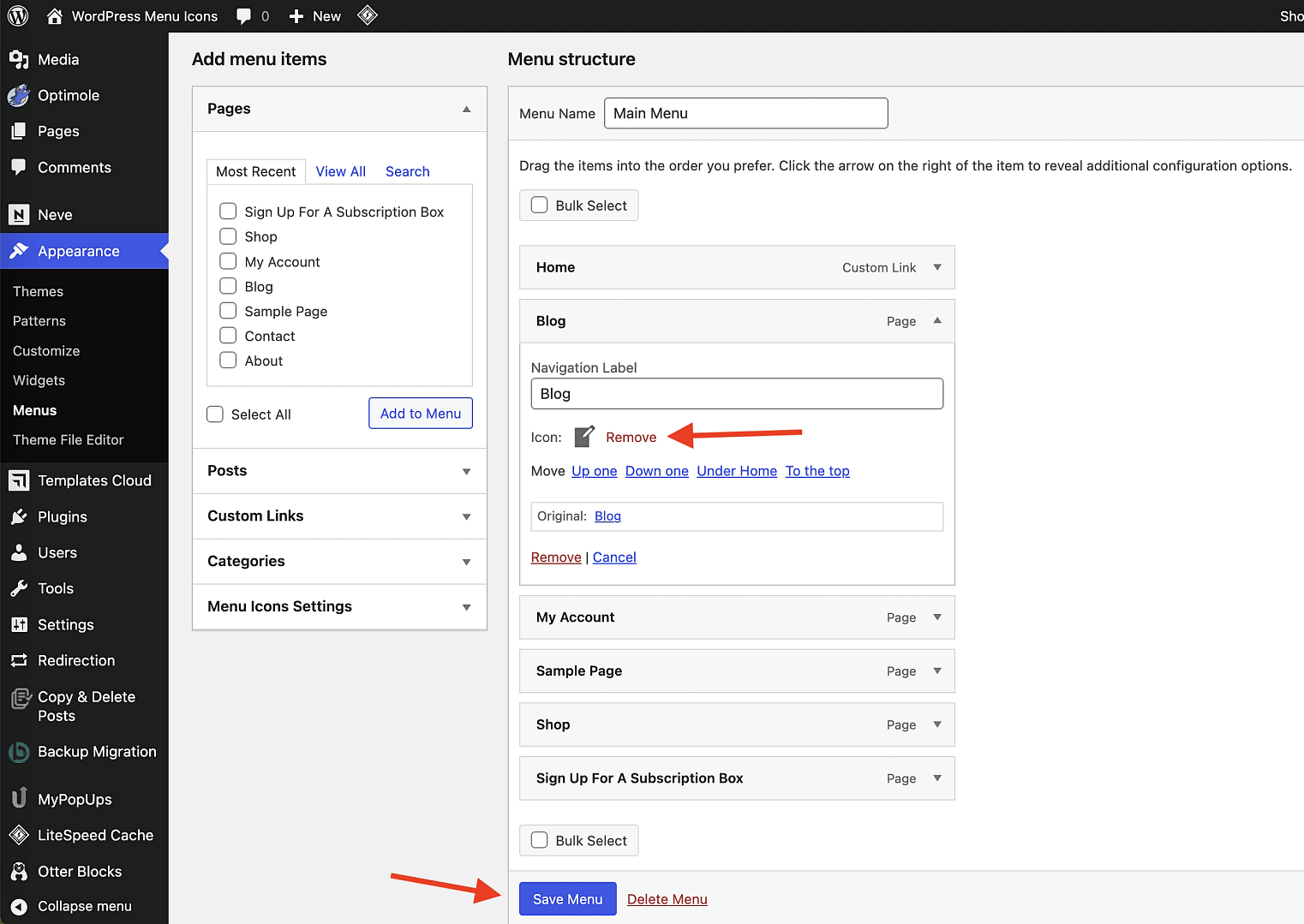
Task: Move Blog item Up one
Action: pos(594,471)
